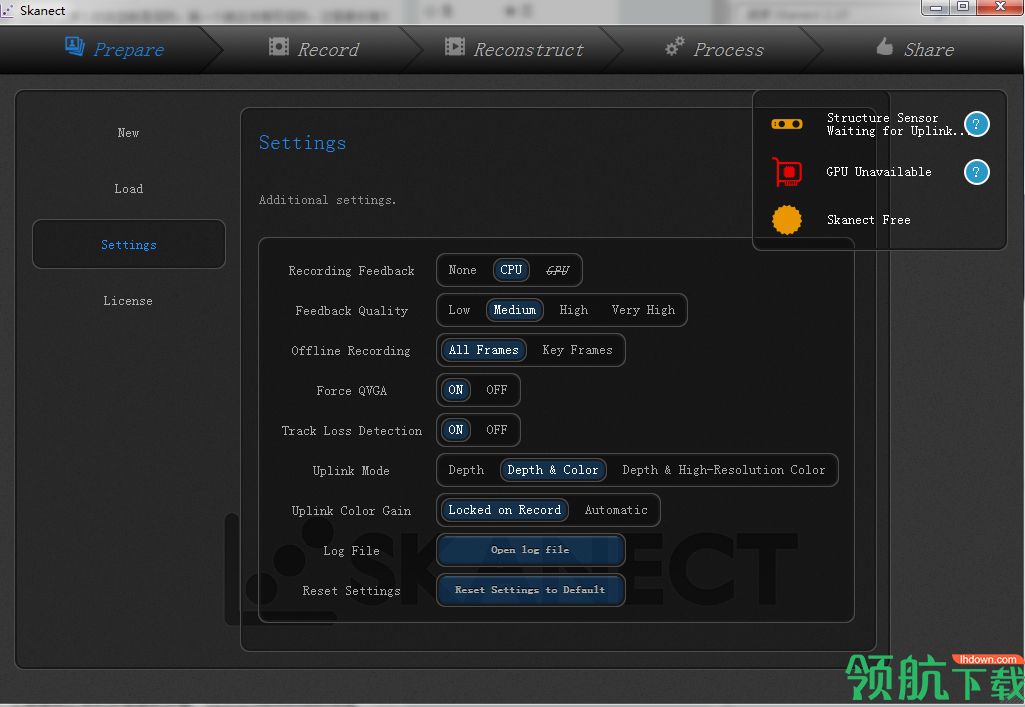Select the disabled GPU feedback option
Screen dimensions: 1025x707
(x=557, y=270)
